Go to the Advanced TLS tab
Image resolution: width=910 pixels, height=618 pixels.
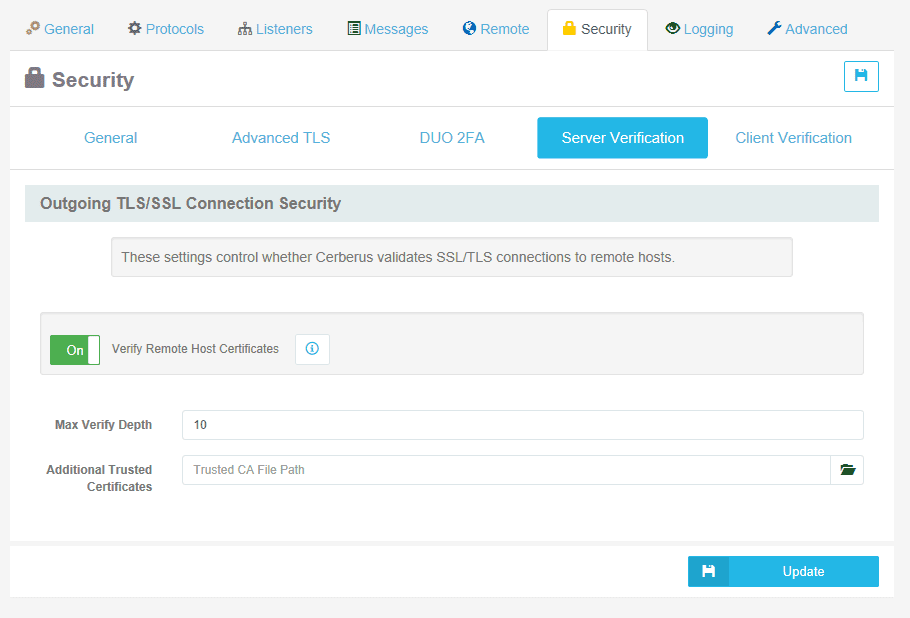tap(281, 137)
